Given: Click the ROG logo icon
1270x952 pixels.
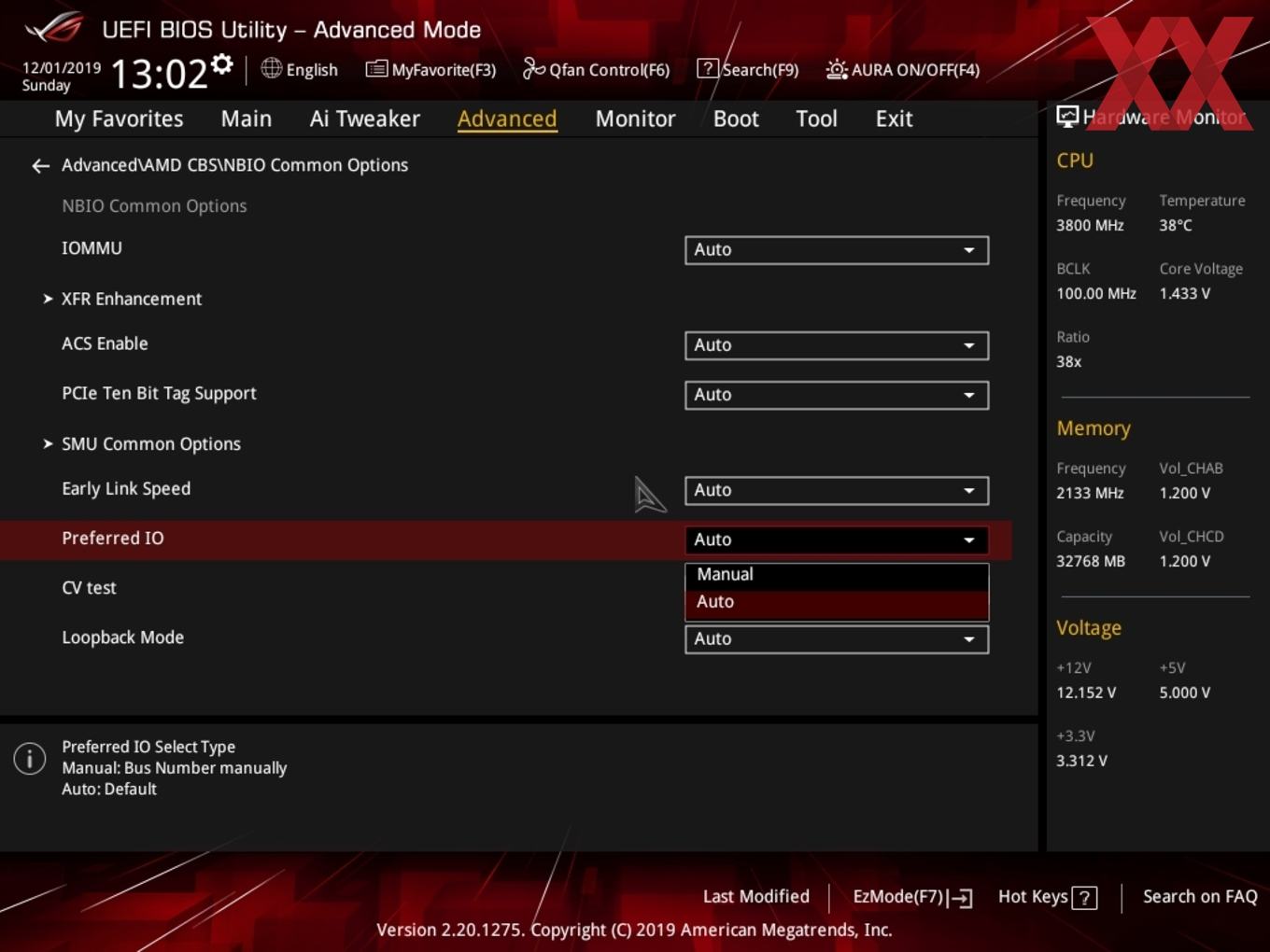Looking at the screenshot, I should pos(54,27).
